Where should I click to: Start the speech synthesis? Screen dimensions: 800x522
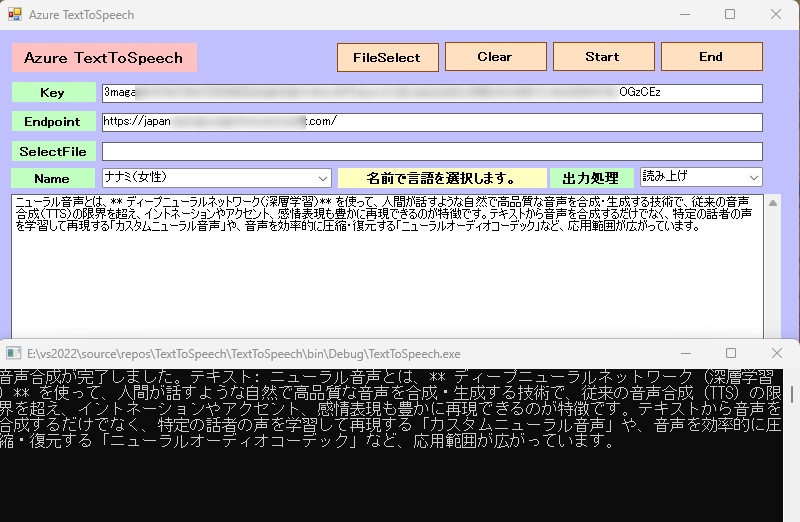603,57
